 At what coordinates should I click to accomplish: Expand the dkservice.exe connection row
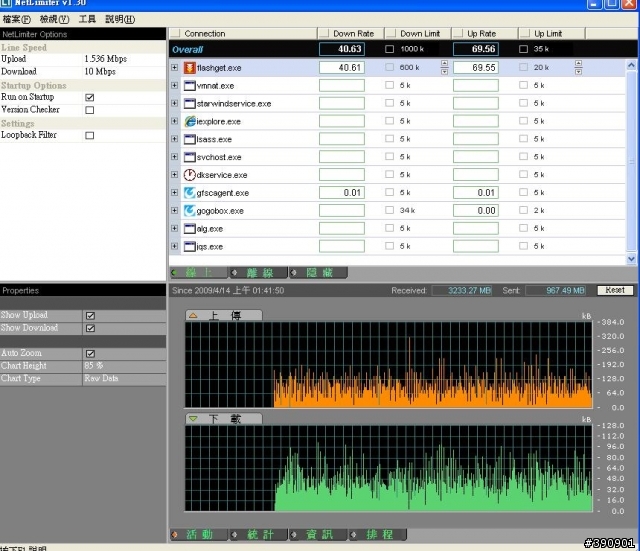pyautogui.click(x=175, y=175)
